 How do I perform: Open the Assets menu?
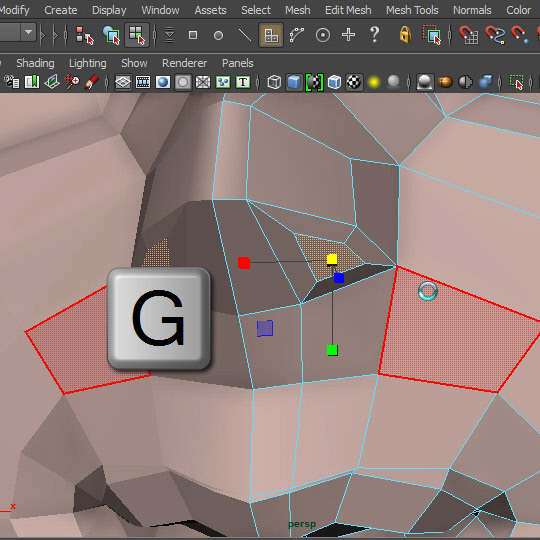210,10
